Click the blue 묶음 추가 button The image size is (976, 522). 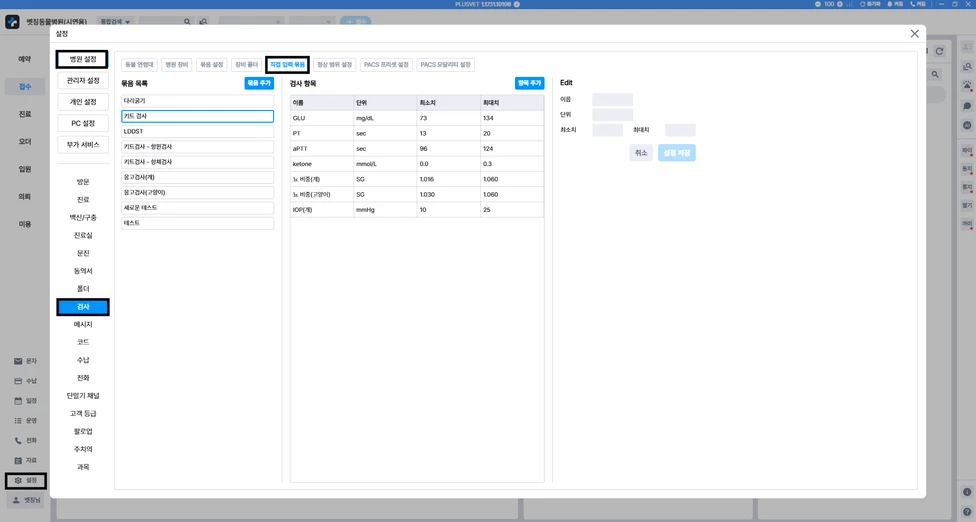coord(259,83)
